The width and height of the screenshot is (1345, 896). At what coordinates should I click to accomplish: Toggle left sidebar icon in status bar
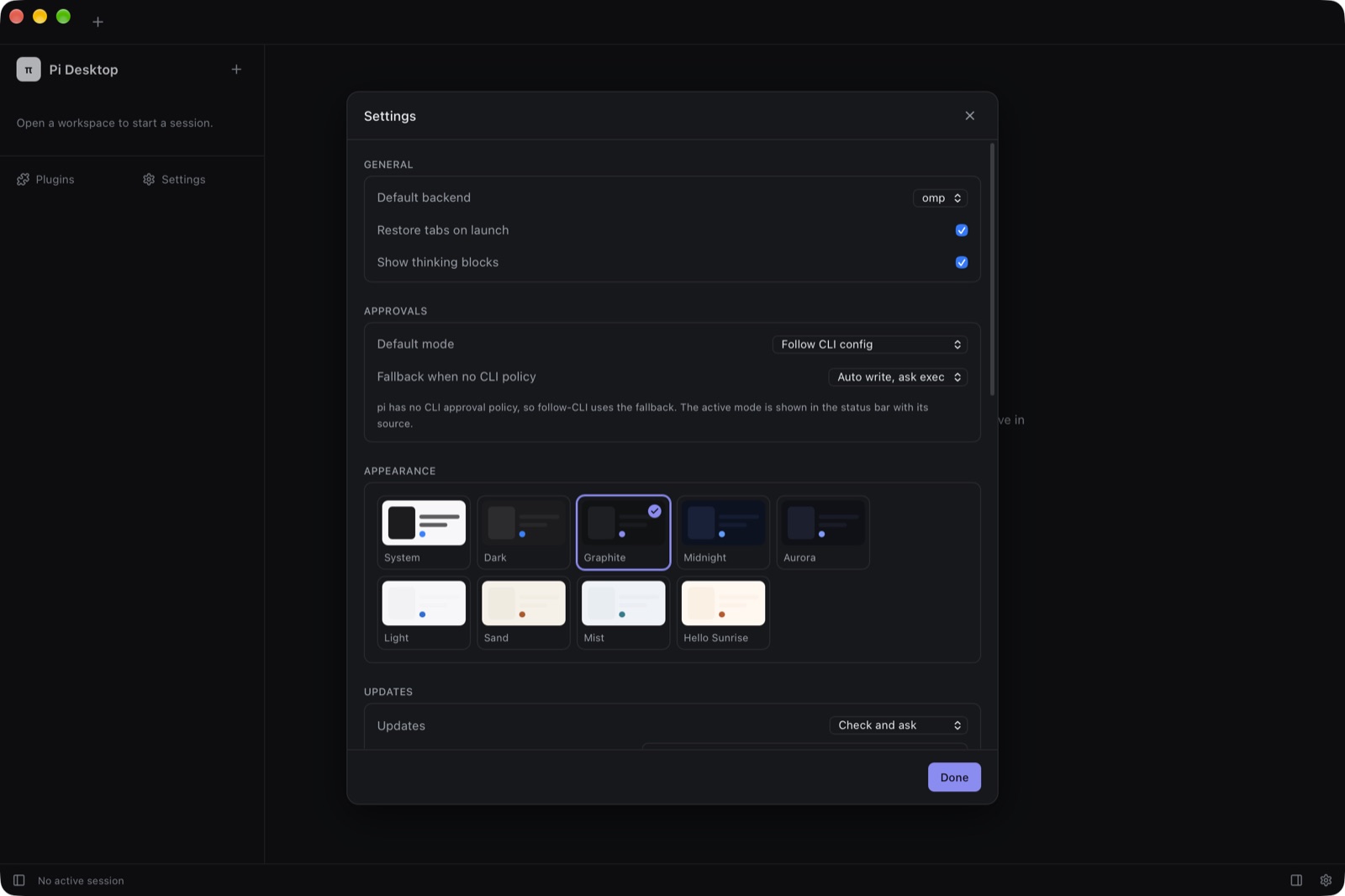(18, 880)
